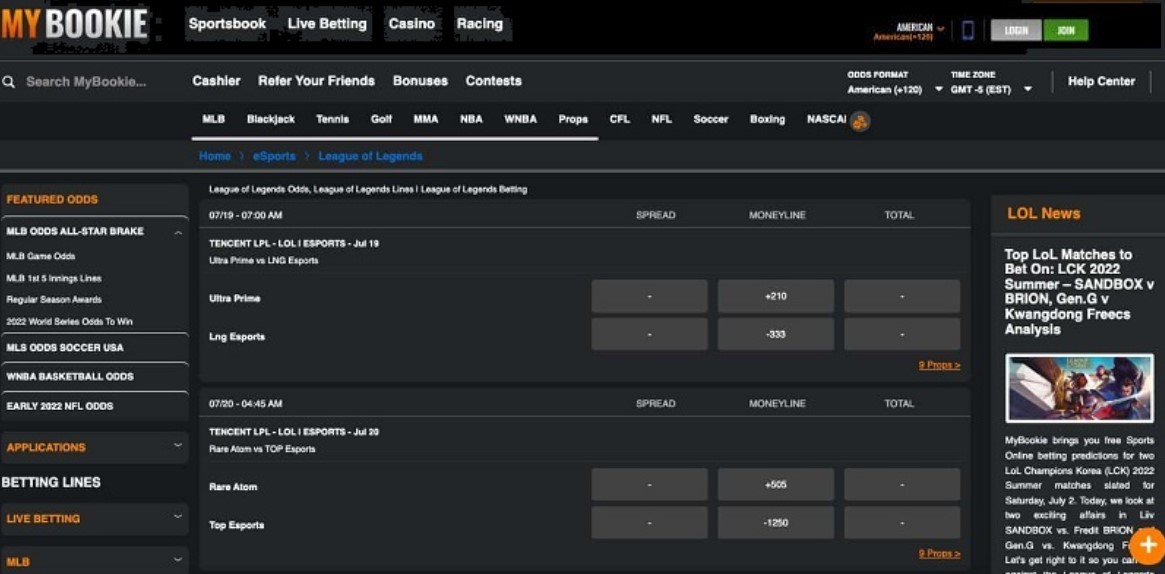Open the LOL News article thumbnail

pos(1079,389)
